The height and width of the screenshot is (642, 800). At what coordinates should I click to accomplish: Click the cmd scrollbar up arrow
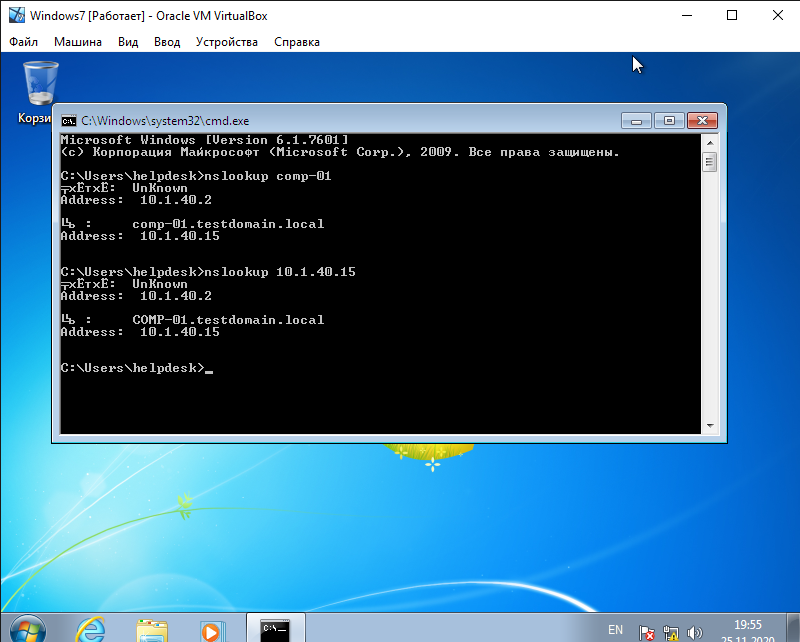pyautogui.click(x=710, y=141)
